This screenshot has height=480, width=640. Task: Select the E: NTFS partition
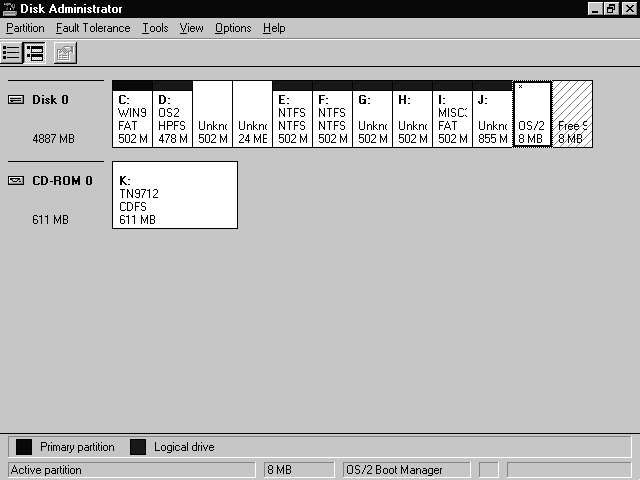(x=292, y=118)
